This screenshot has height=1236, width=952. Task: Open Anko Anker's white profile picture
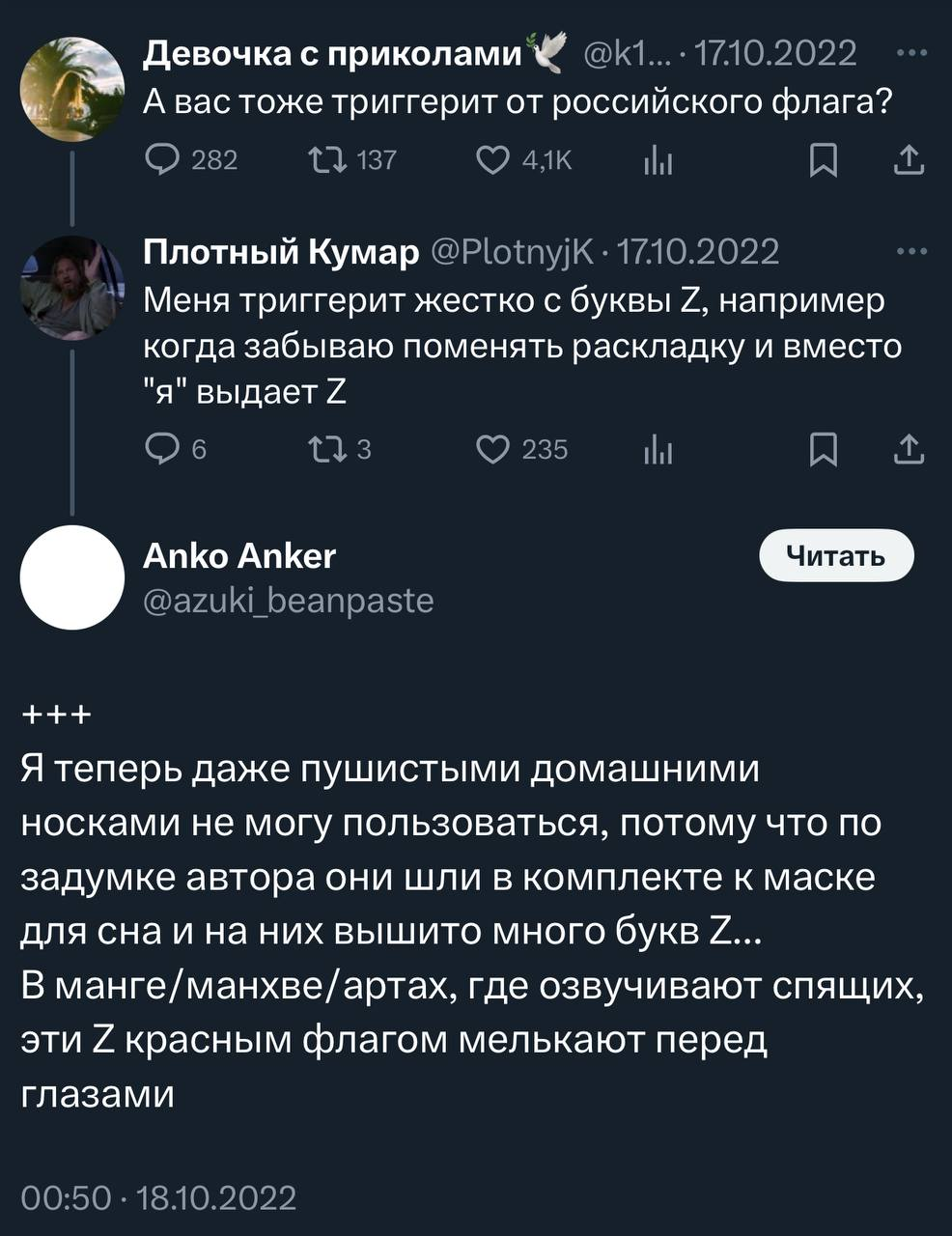72,577
